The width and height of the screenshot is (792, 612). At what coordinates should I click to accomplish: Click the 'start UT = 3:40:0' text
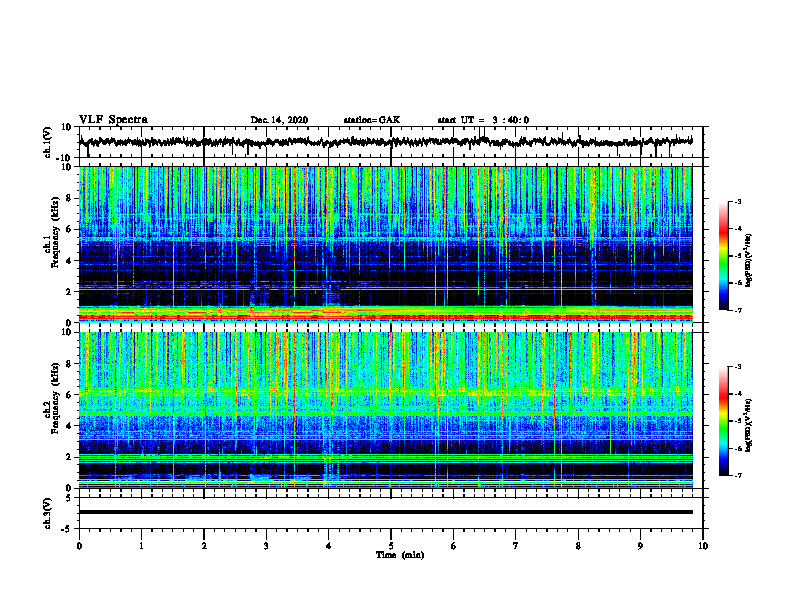[483, 120]
